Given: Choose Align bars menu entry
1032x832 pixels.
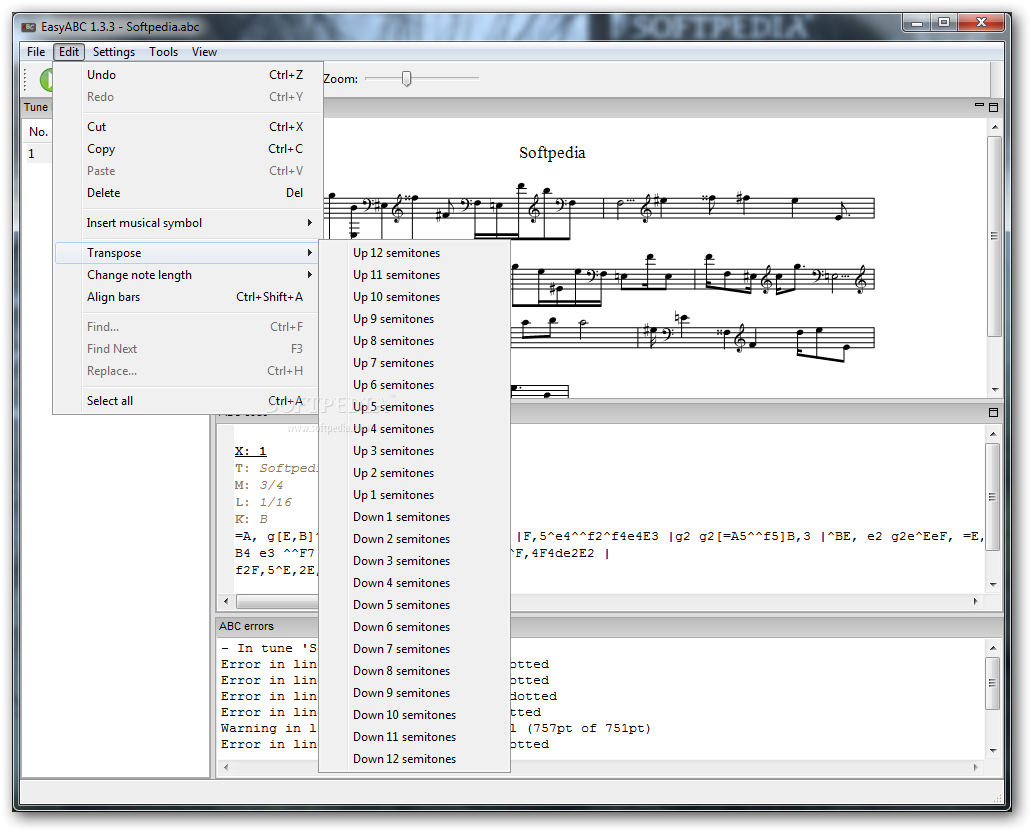Looking at the screenshot, I should pos(188,297).
